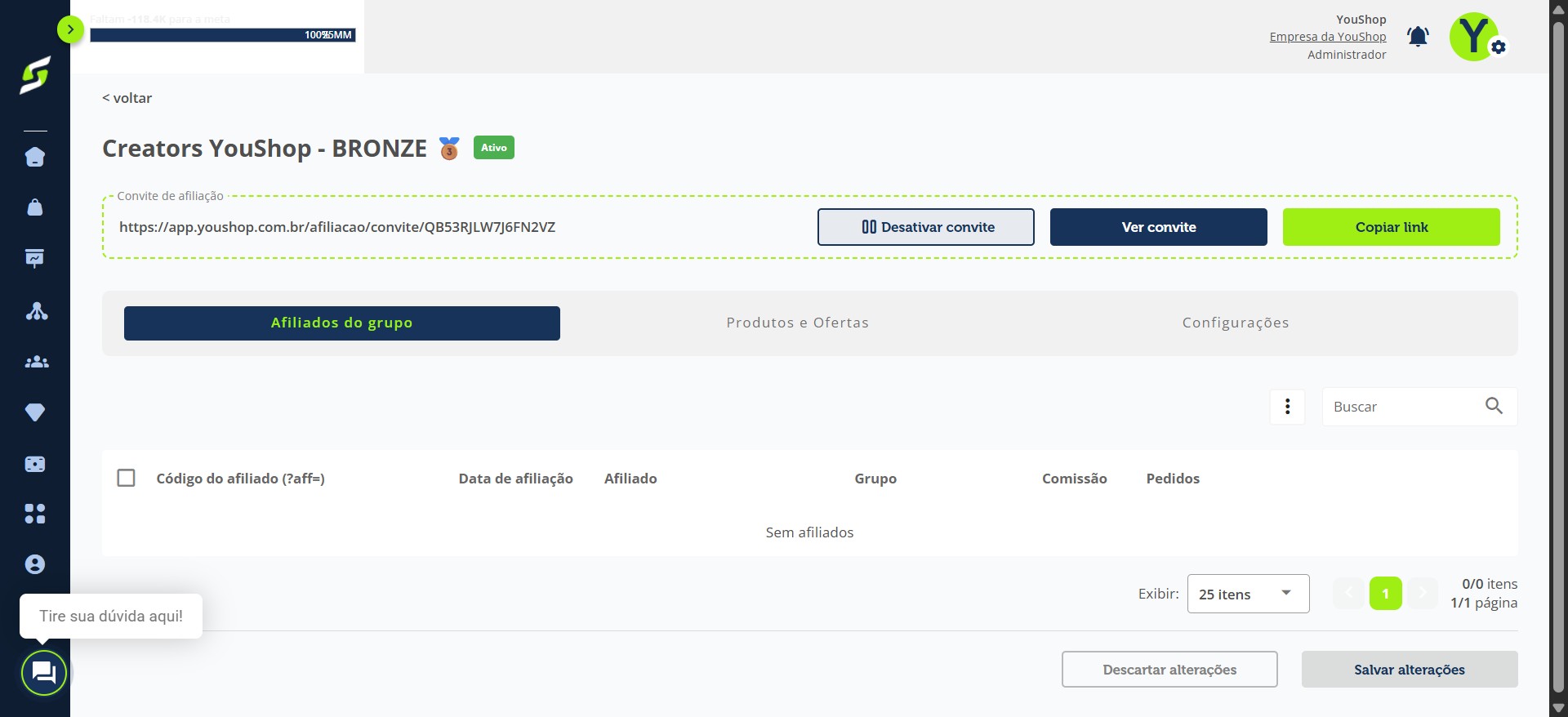Select the affiliate invite URL text
The width and height of the screenshot is (1568, 717).
[337, 227]
